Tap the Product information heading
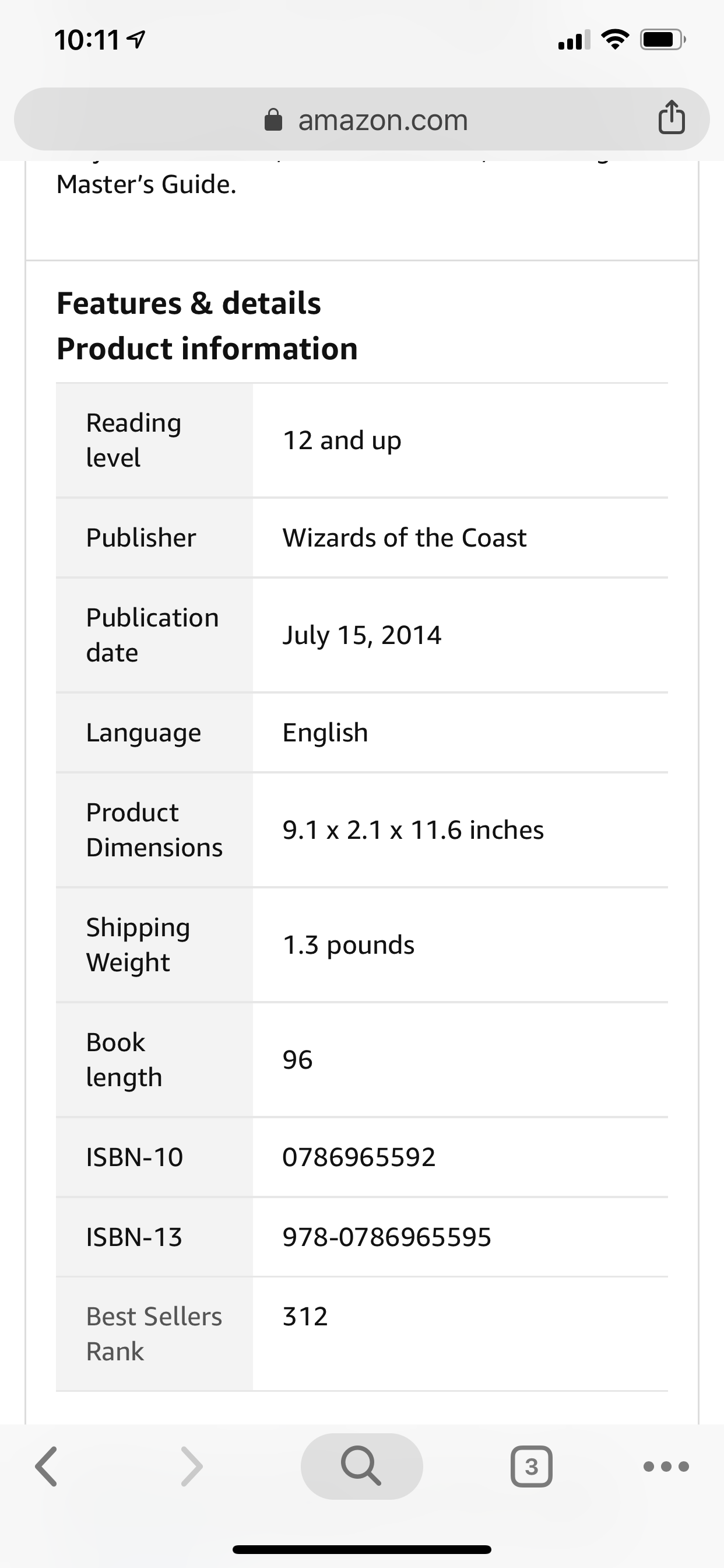The image size is (724, 1568). (x=207, y=349)
